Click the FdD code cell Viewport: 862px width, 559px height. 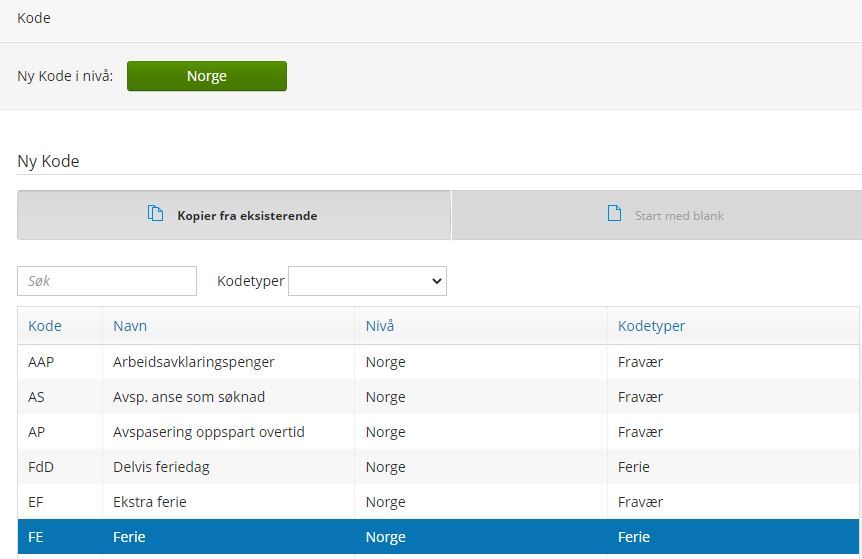(x=41, y=467)
